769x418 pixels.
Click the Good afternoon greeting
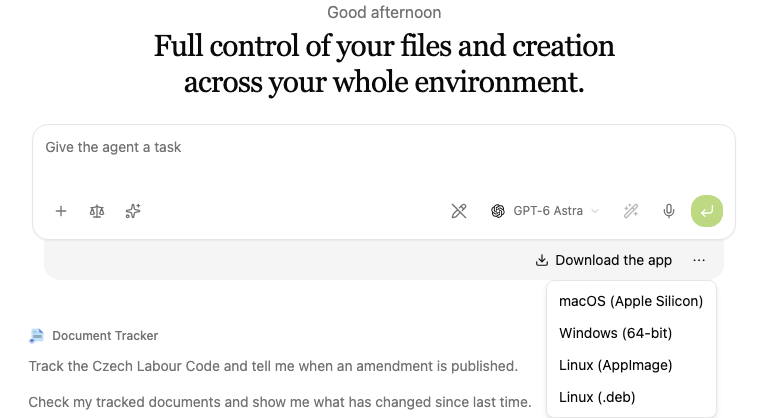point(384,12)
